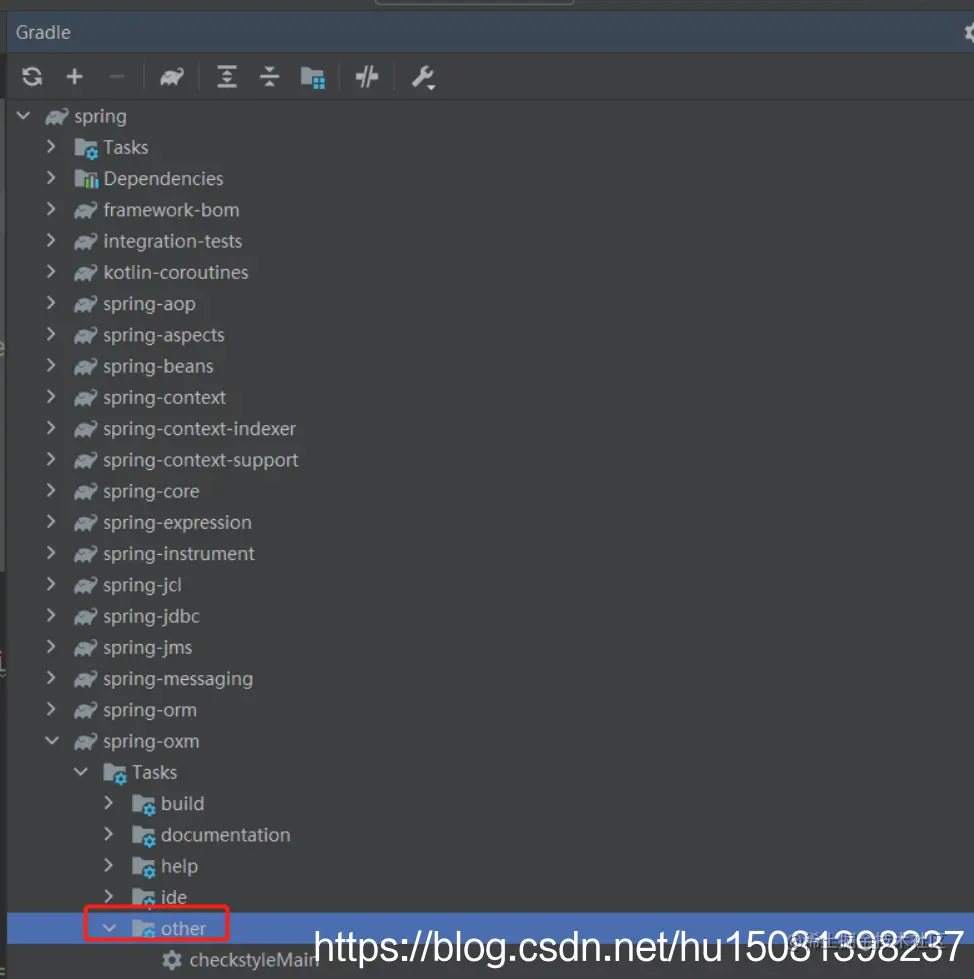Show dependencies analyzer folder icon

[x=312, y=77]
